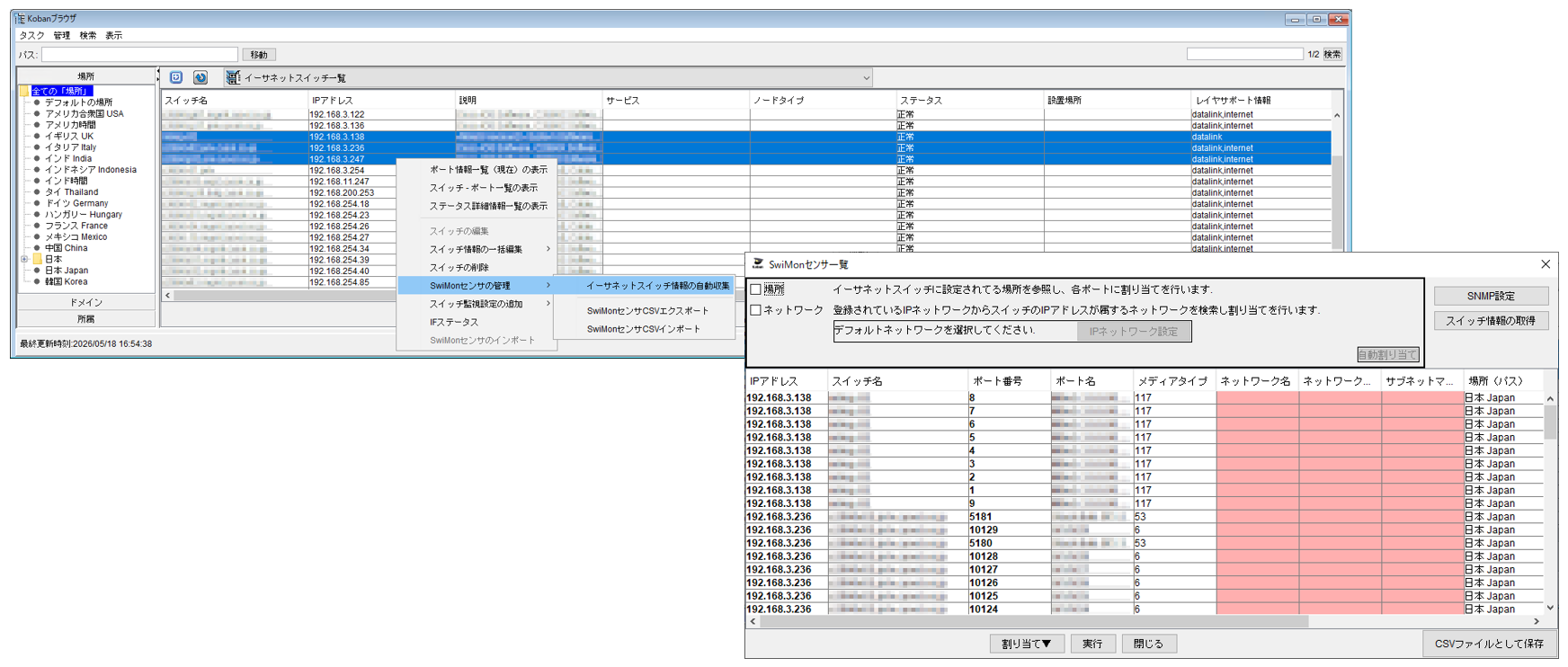Select SwiMonセンサCSVインポート from the submenu
The image size is (1568, 667).
click(644, 329)
